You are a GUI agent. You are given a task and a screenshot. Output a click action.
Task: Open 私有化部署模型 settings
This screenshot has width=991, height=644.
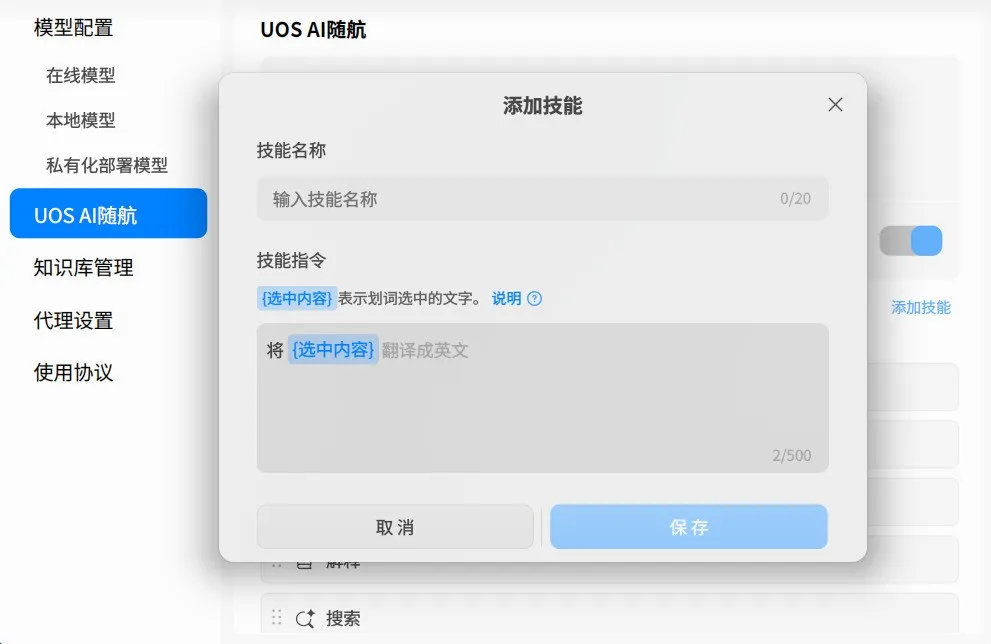(x=107, y=165)
